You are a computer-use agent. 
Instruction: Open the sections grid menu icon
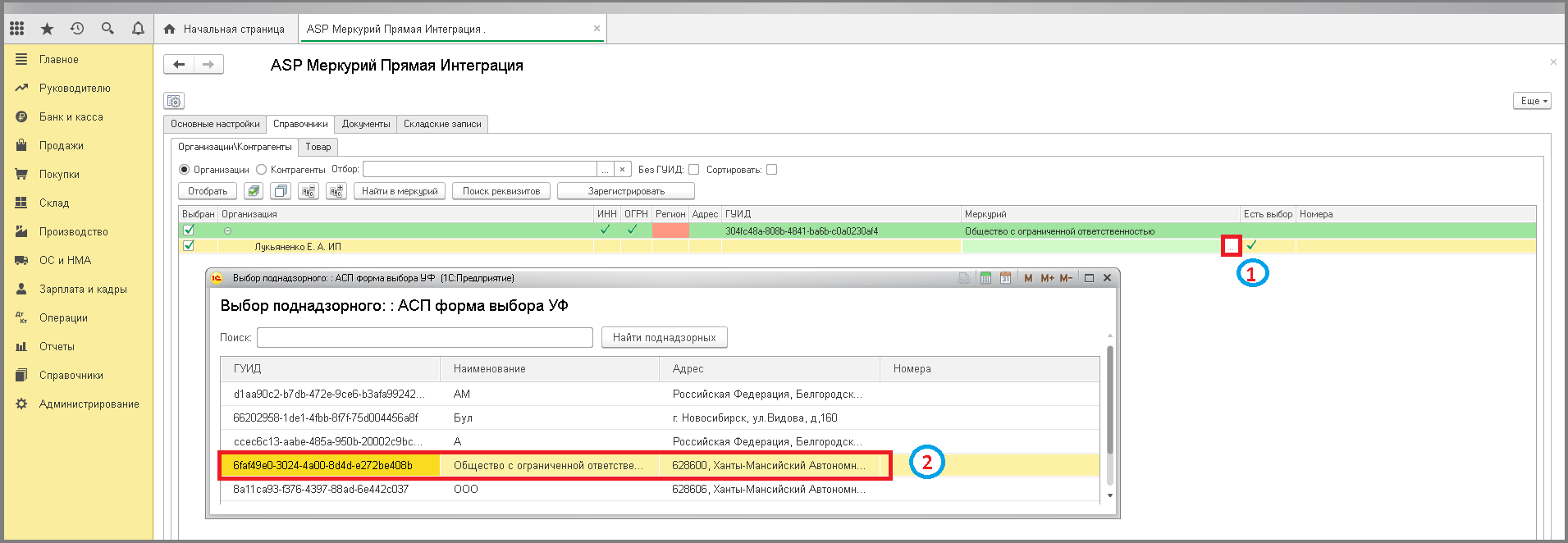point(16,29)
